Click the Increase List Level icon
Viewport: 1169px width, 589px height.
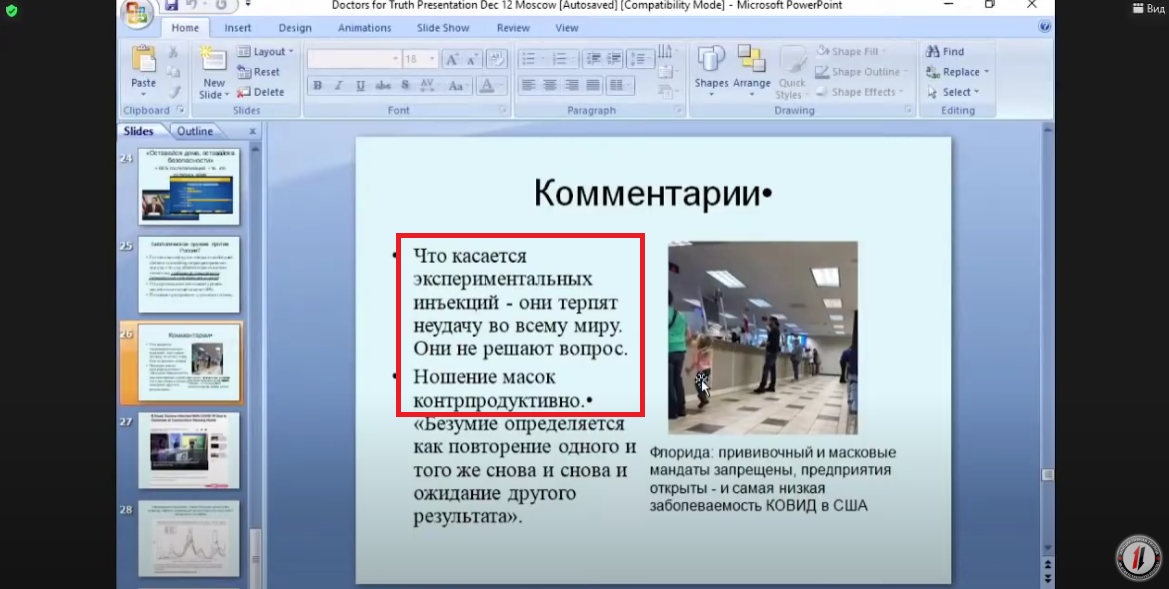[x=614, y=59]
